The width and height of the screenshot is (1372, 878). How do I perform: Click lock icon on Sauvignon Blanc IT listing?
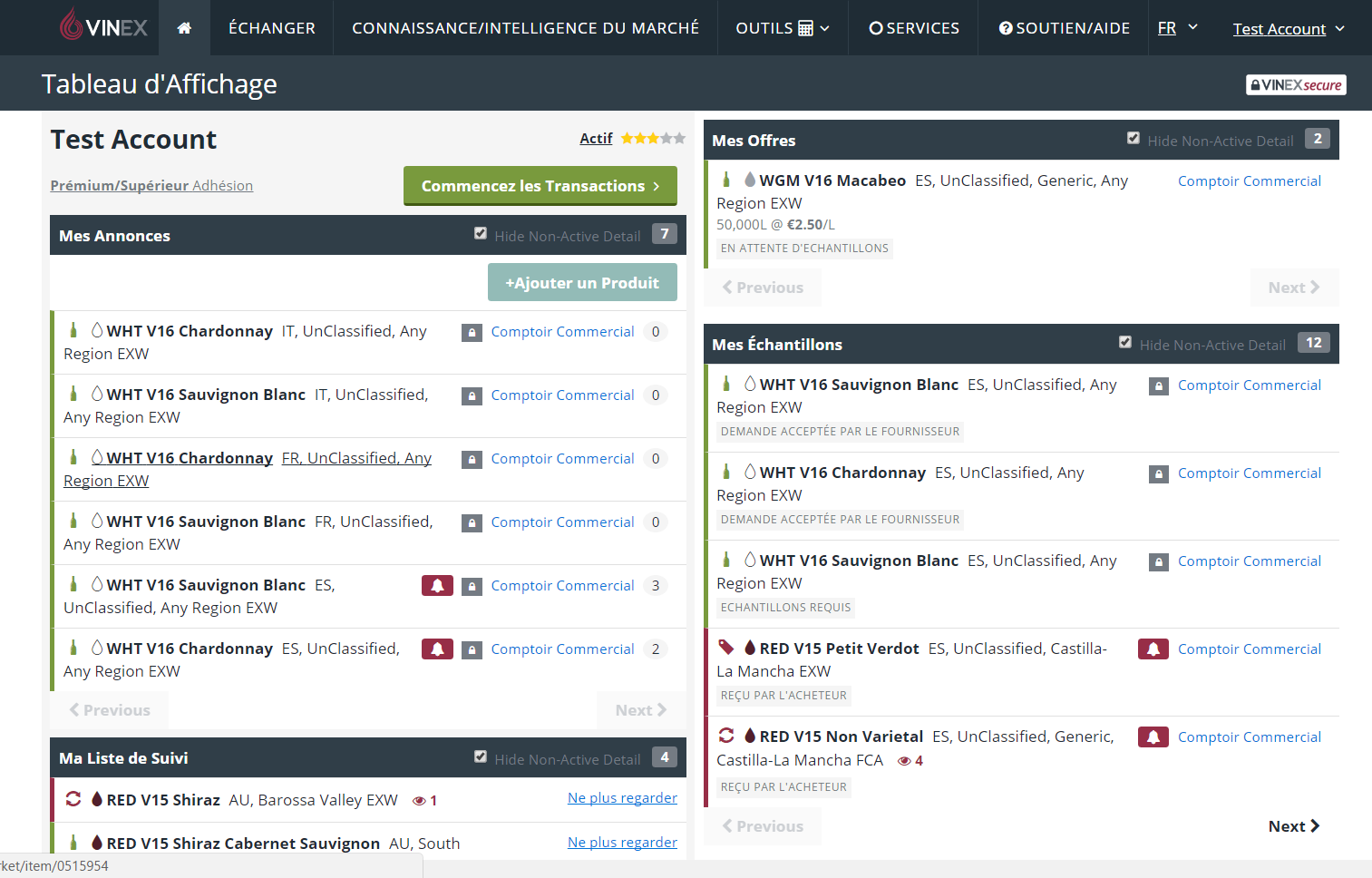click(x=472, y=396)
